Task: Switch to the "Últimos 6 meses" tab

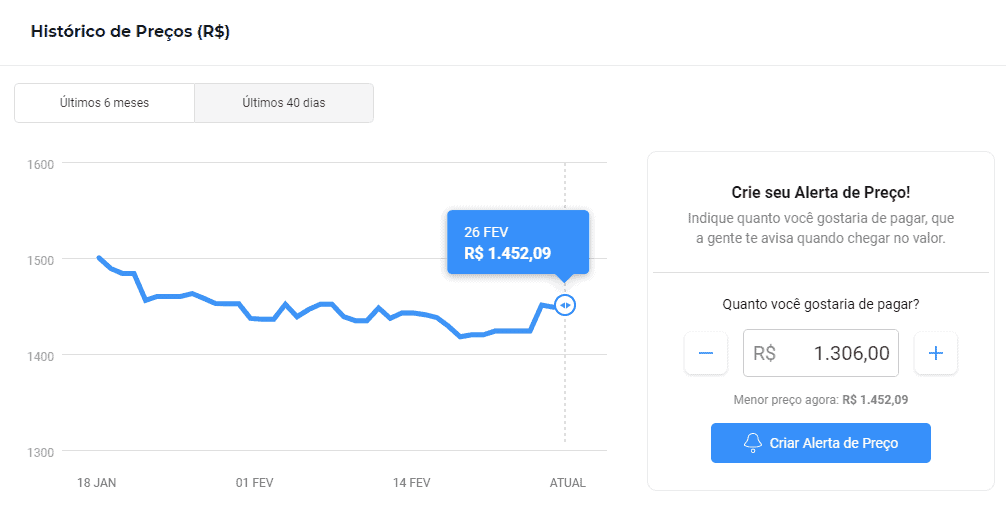Action: click(x=104, y=103)
